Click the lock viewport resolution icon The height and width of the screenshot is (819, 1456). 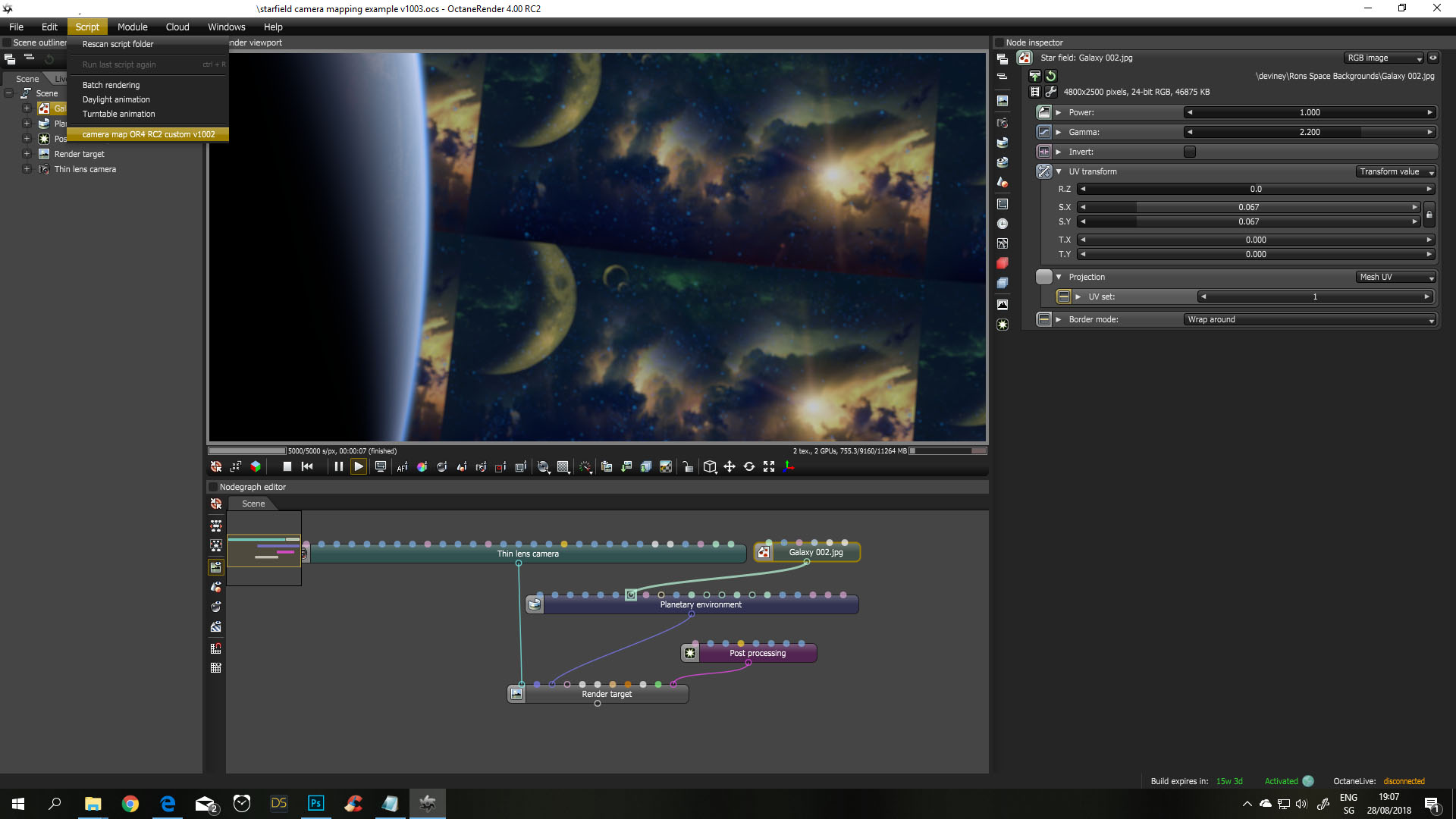[687, 467]
